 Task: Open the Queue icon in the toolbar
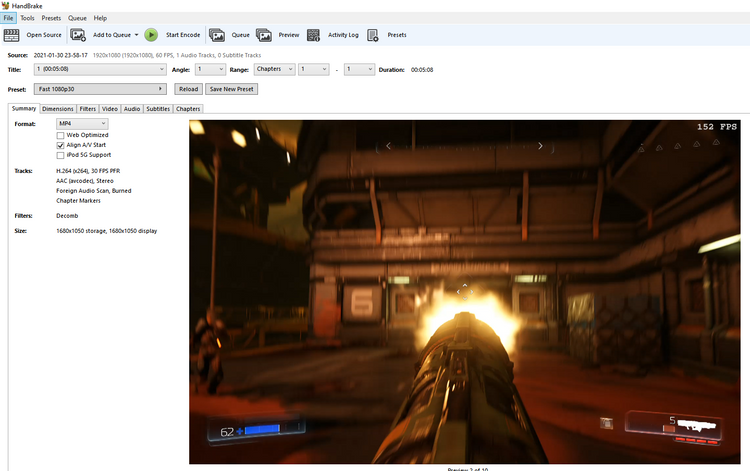click(217, 35)
